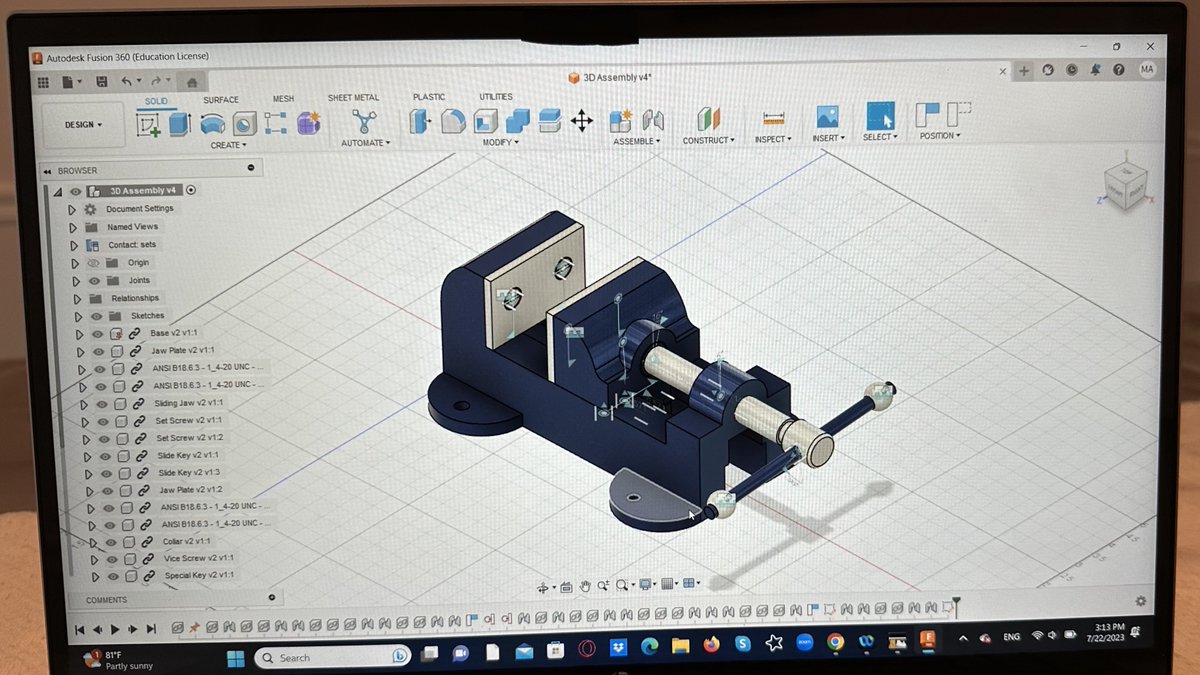1200x675 pixels.
Task: Select the Insert image icon
Action: point(827,118)
